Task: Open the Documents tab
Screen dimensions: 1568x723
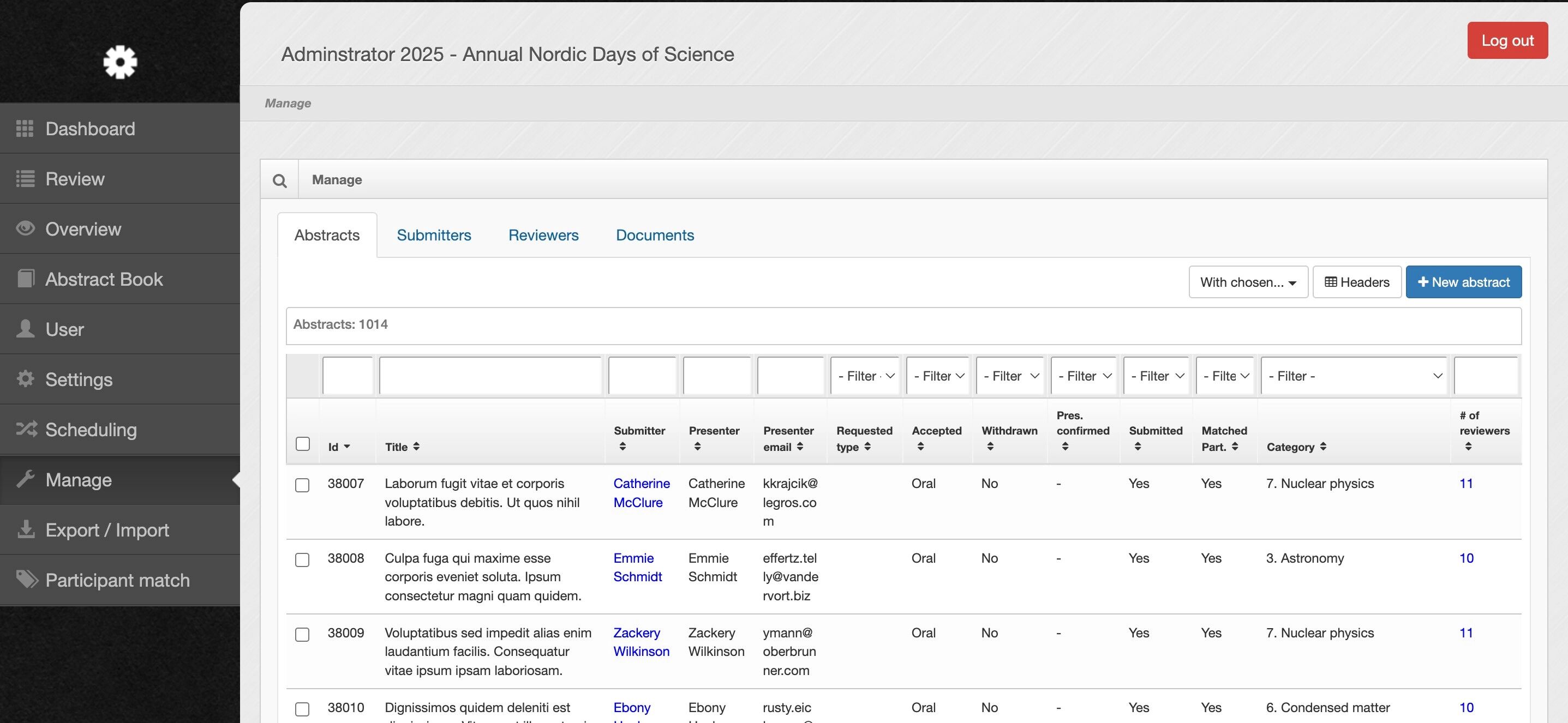Action: (x=654, y=236)
